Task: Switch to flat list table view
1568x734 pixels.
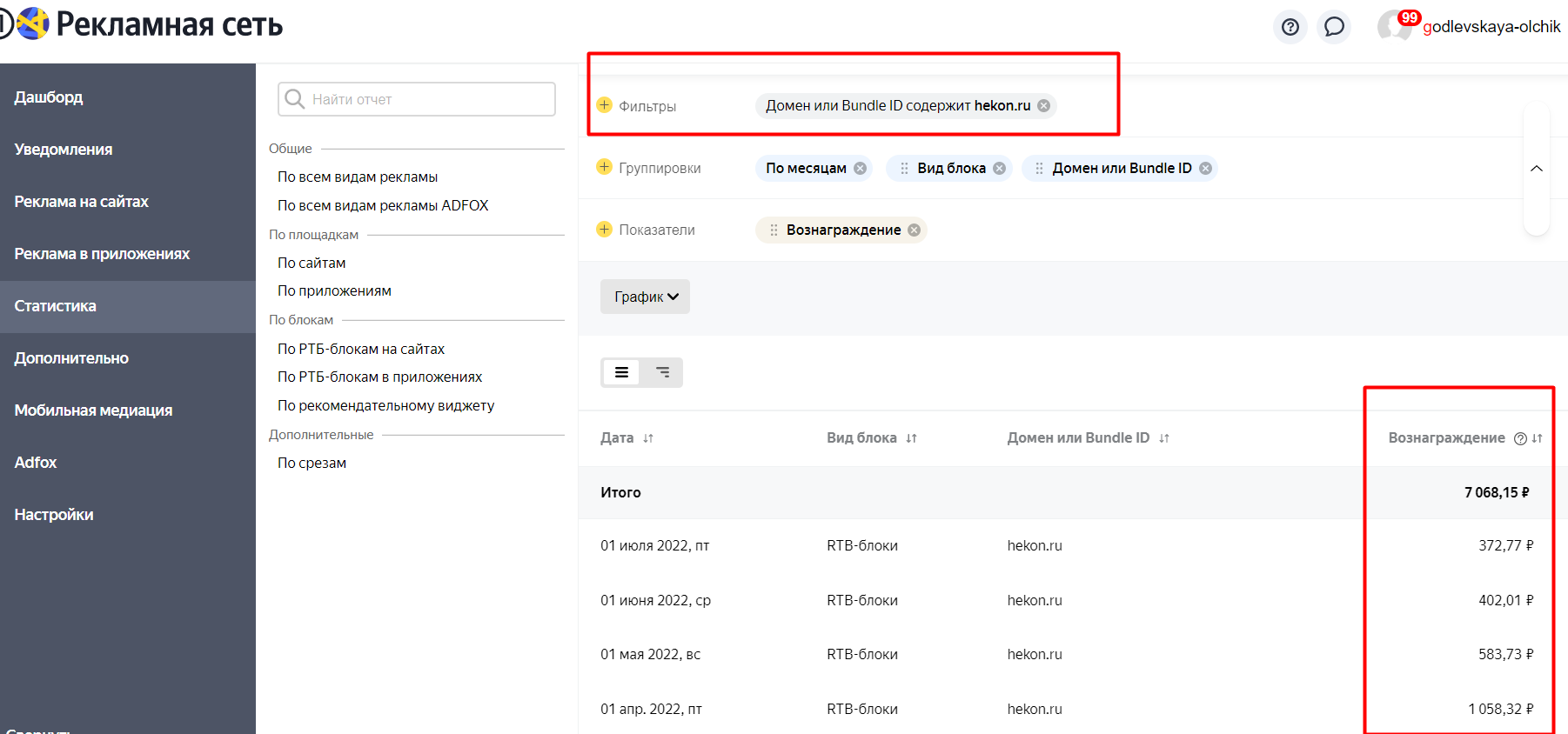Action: point(621,372)
